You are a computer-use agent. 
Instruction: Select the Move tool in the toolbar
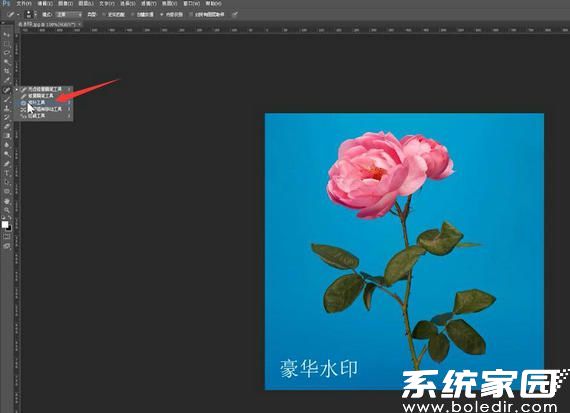(x=6, y=35)
